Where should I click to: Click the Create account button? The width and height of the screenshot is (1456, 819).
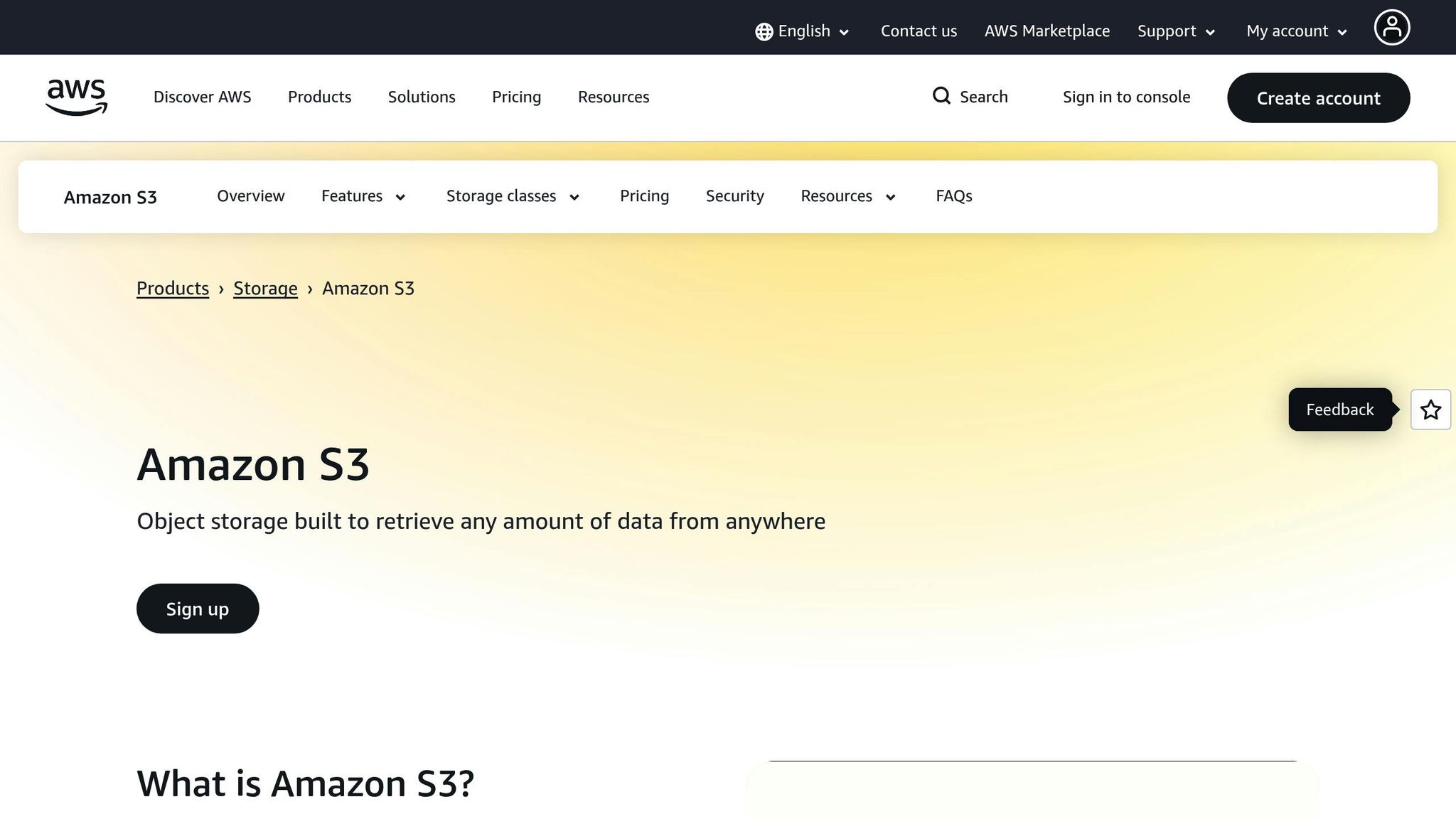point(1318,98)
